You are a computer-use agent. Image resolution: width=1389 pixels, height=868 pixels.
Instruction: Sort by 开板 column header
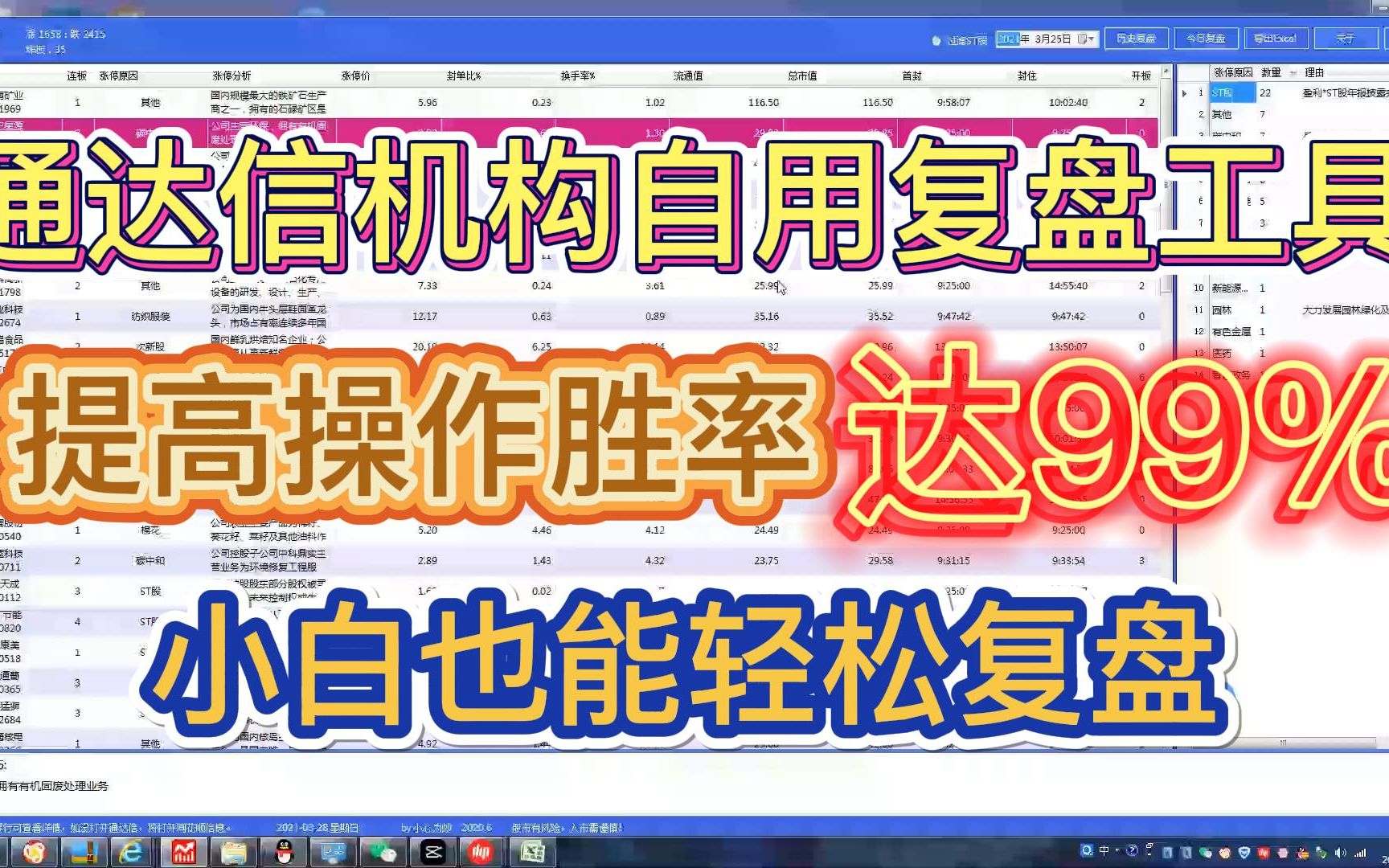pos(1141,76)
